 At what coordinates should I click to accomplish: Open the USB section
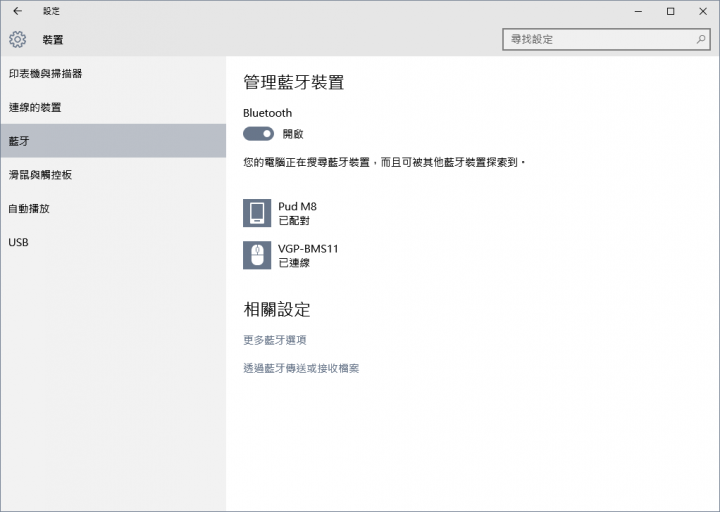(x=113, y=242)
